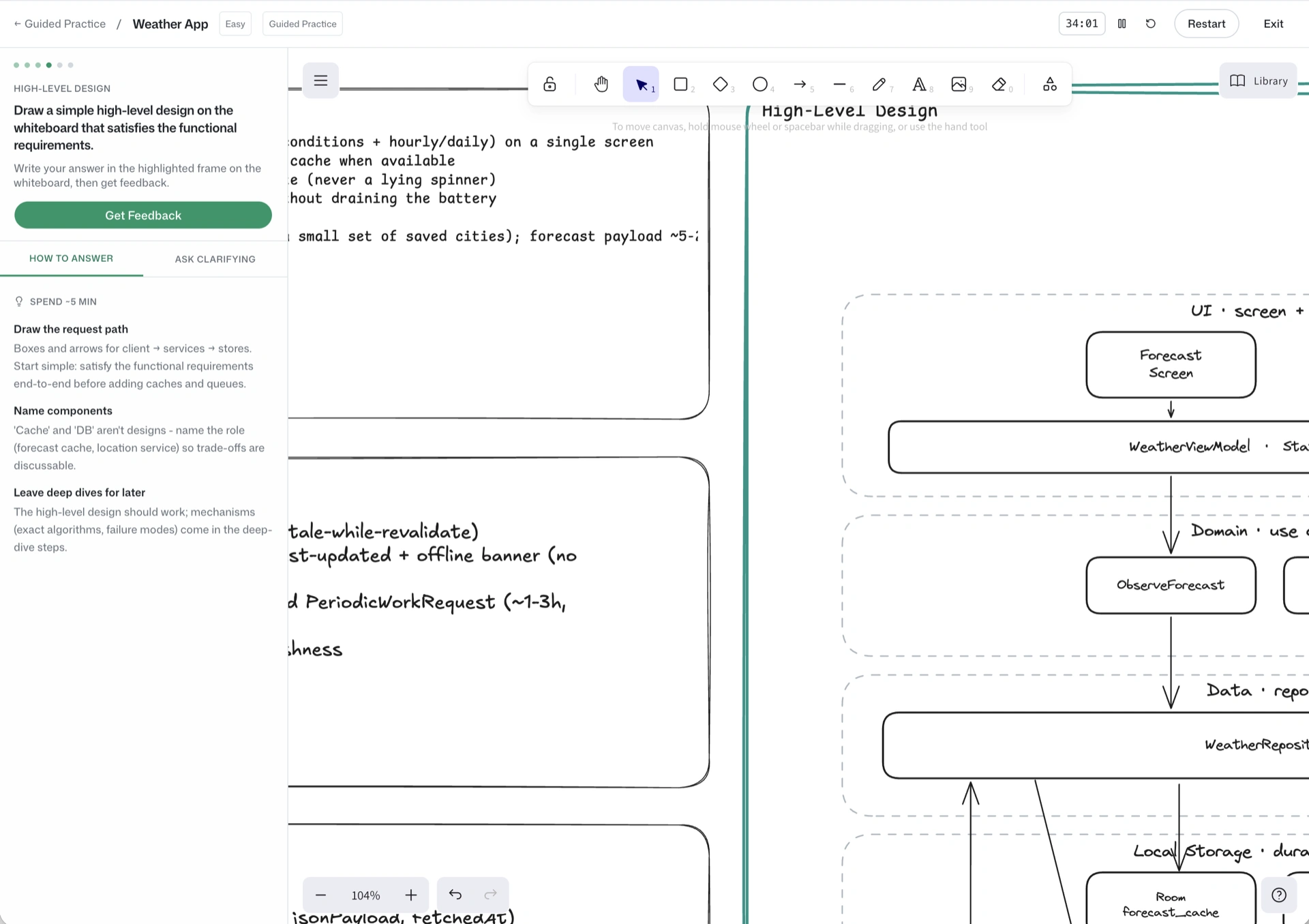Open the whiteboard hamburger menu
This screenshot has width=1309, height=924.
pyautogui.click(x=320, y=80)
